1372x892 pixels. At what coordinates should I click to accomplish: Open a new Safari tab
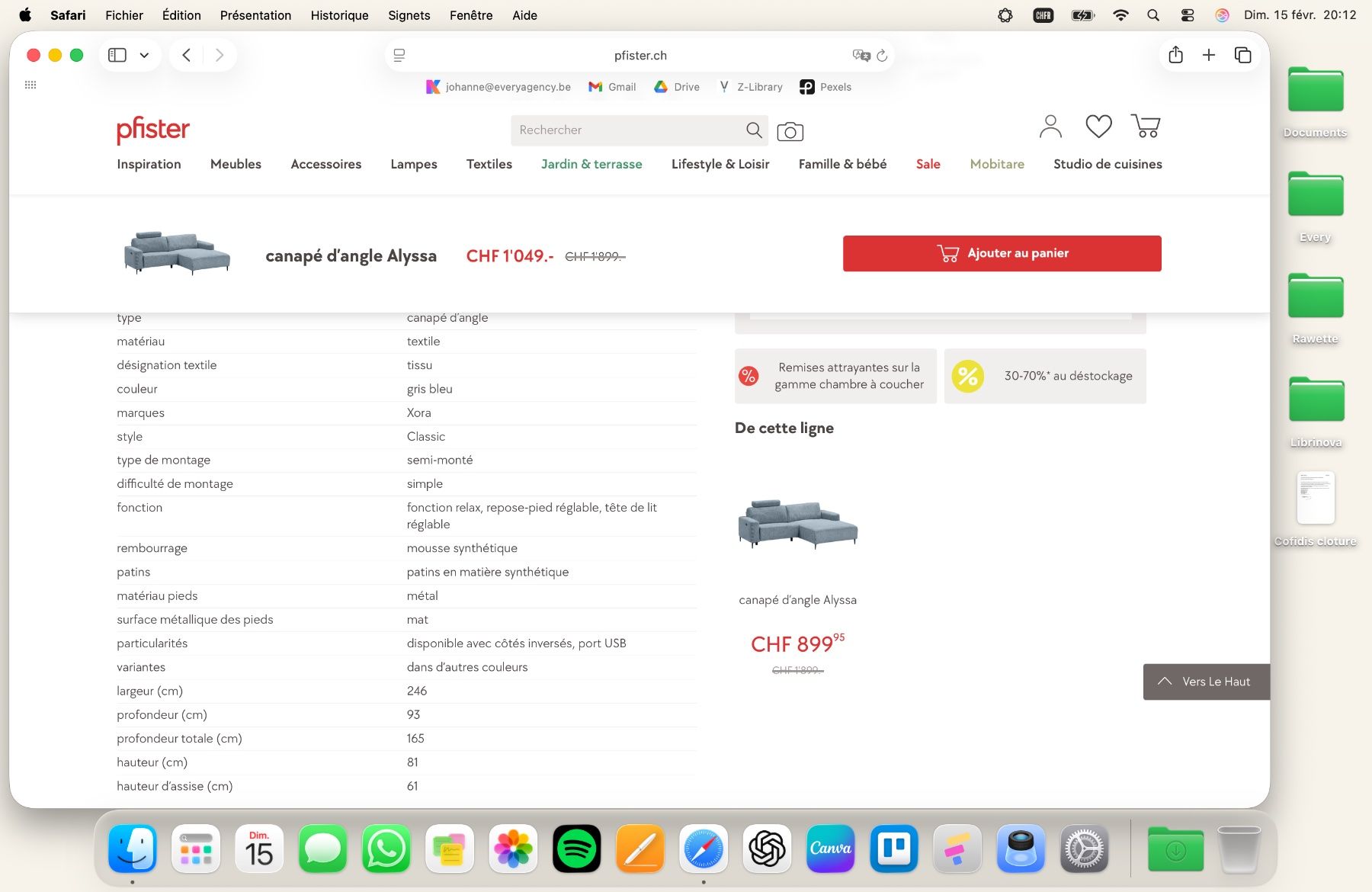click(1209, 55)
